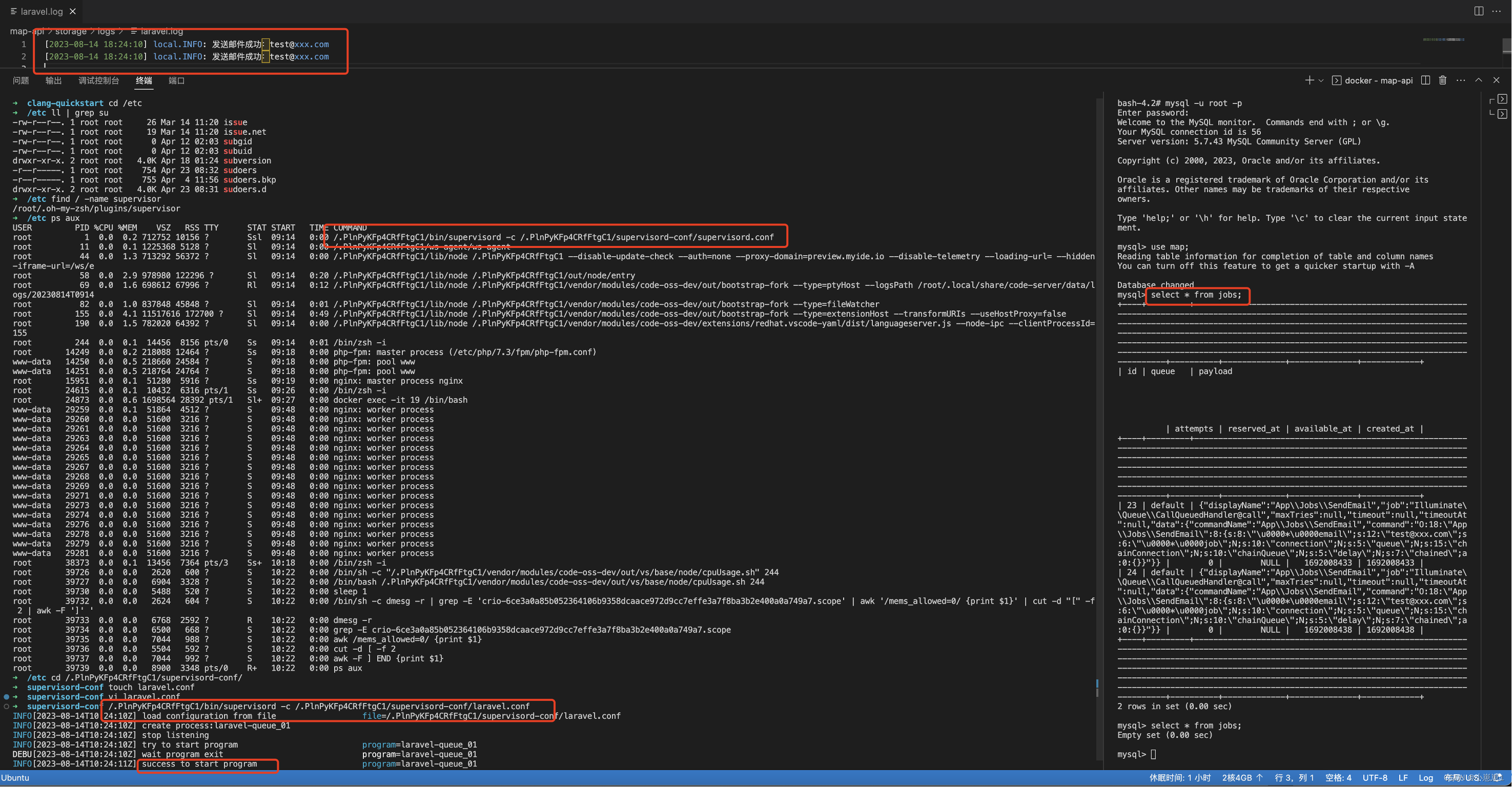The image size is (1512, 787).
Task: Click the editor vertical scrollbar thumb
Action: click(1506, 46)
